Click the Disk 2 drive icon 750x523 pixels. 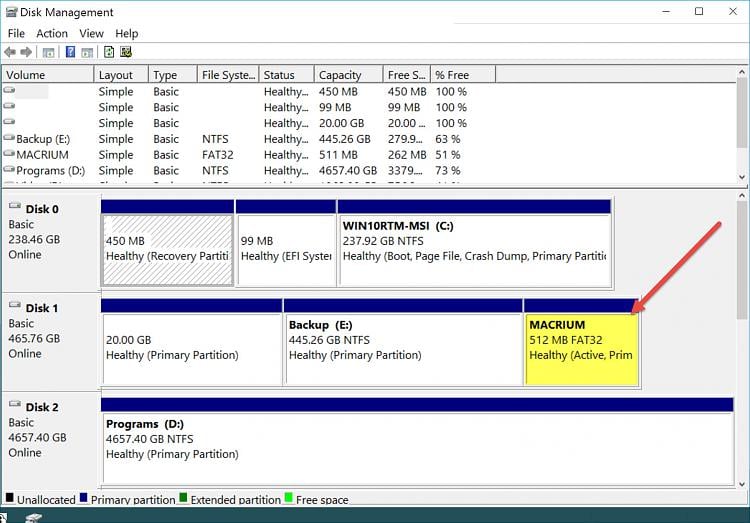point(15,404)
